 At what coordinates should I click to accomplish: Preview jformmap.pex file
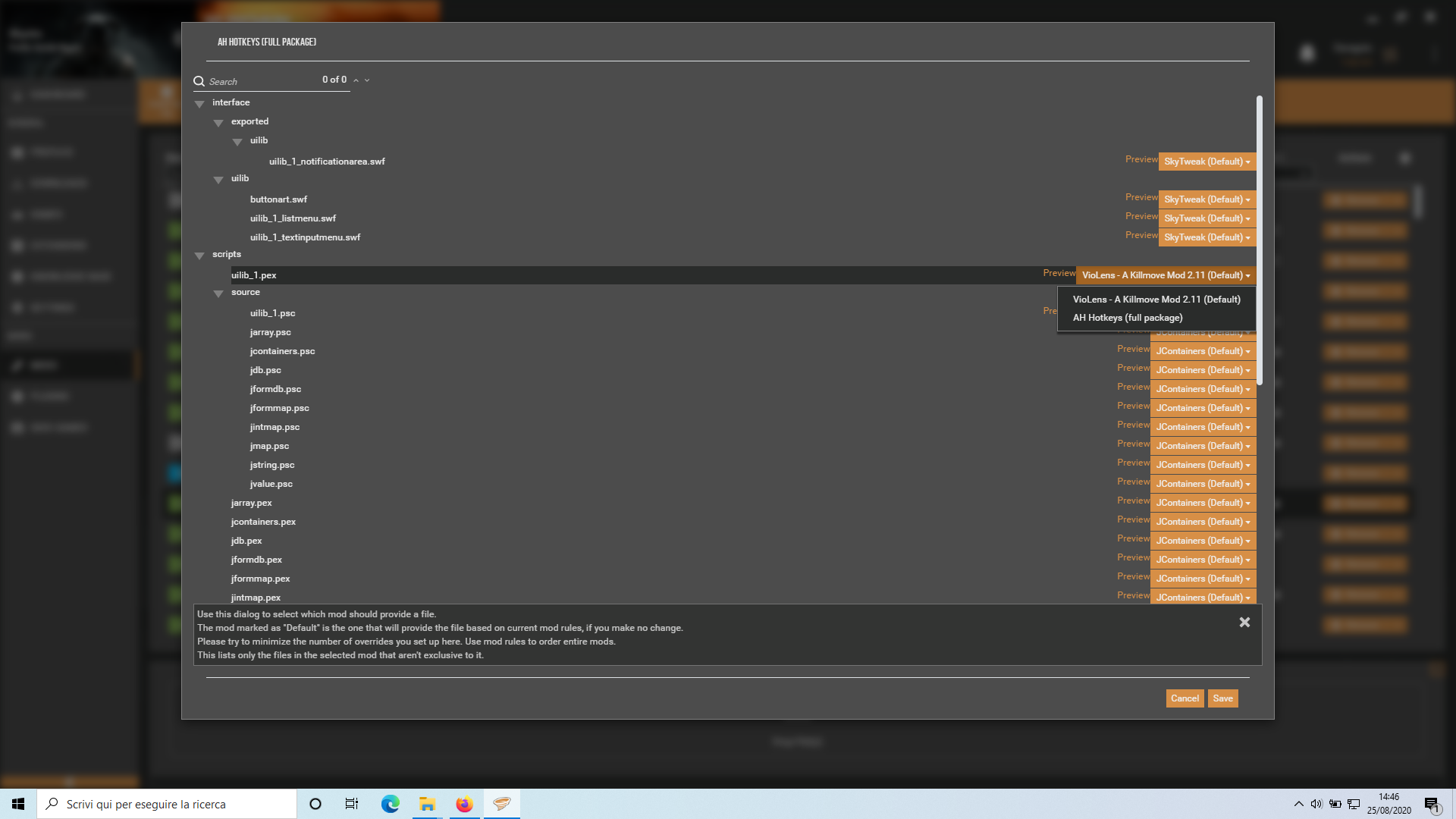pyautogui.click(x=1133, y=576)
